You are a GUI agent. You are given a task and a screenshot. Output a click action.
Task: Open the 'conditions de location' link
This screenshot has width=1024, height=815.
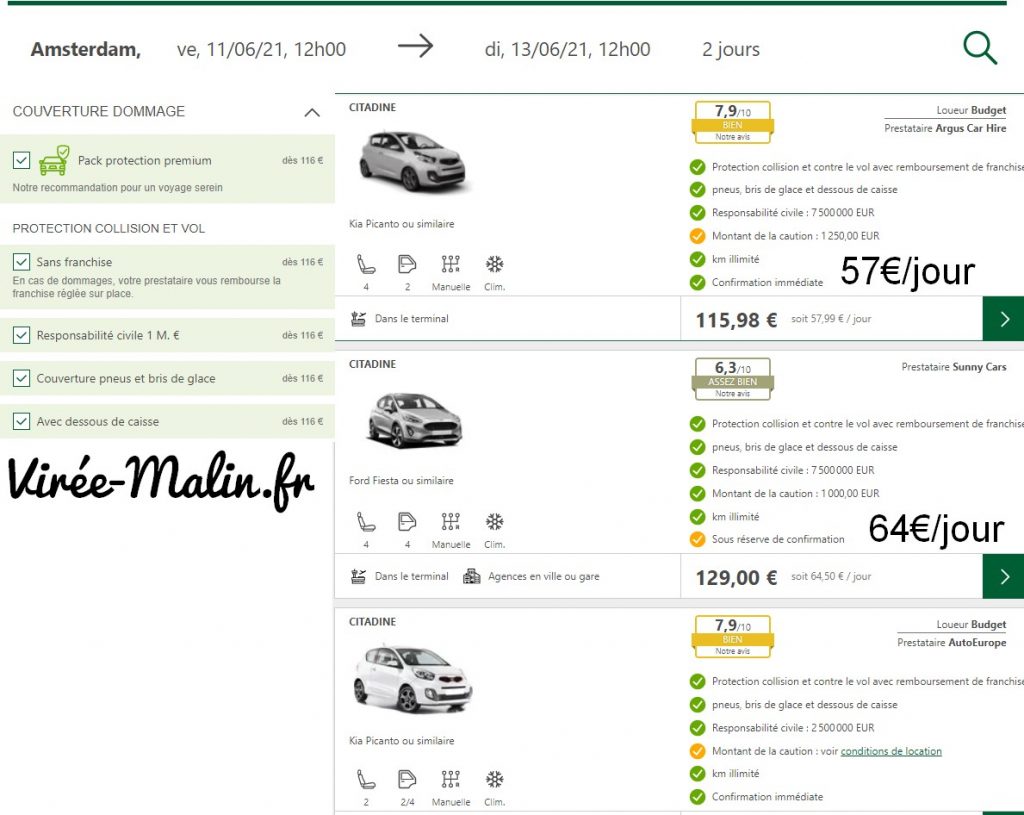point(891,750)
